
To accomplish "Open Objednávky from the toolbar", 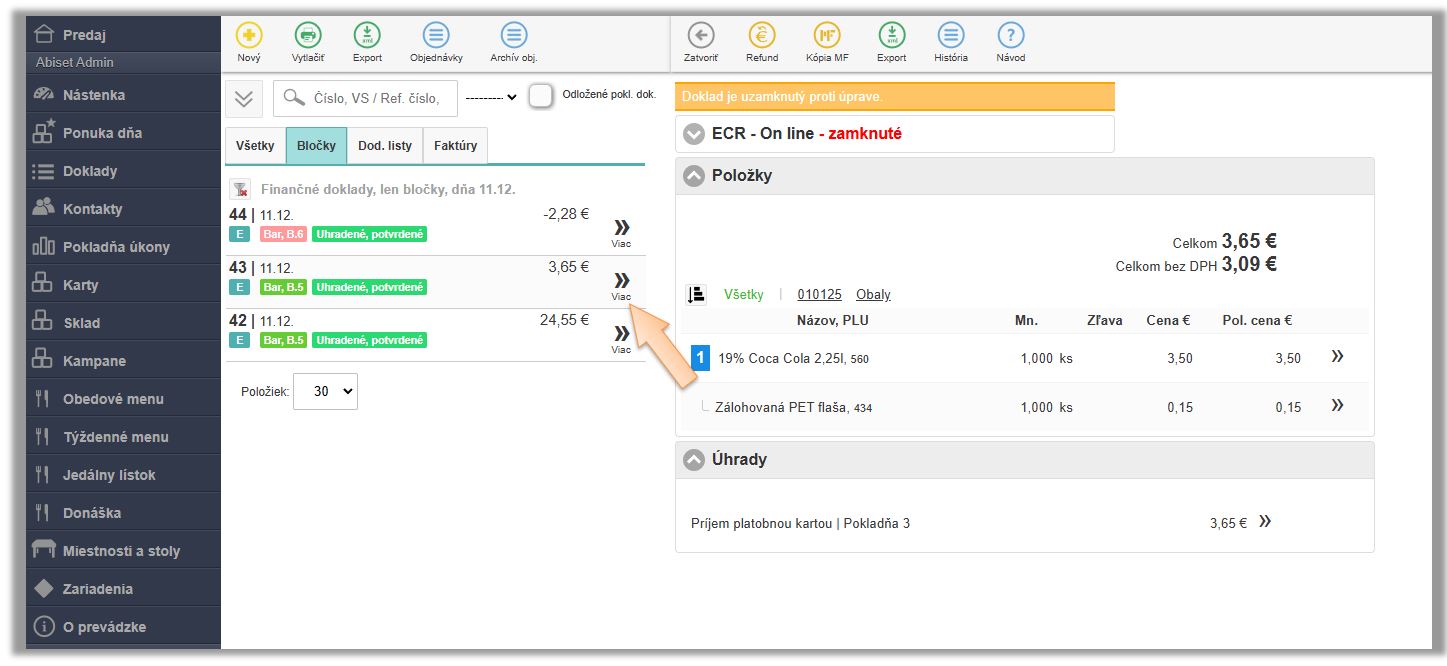I will coord(436,36).
